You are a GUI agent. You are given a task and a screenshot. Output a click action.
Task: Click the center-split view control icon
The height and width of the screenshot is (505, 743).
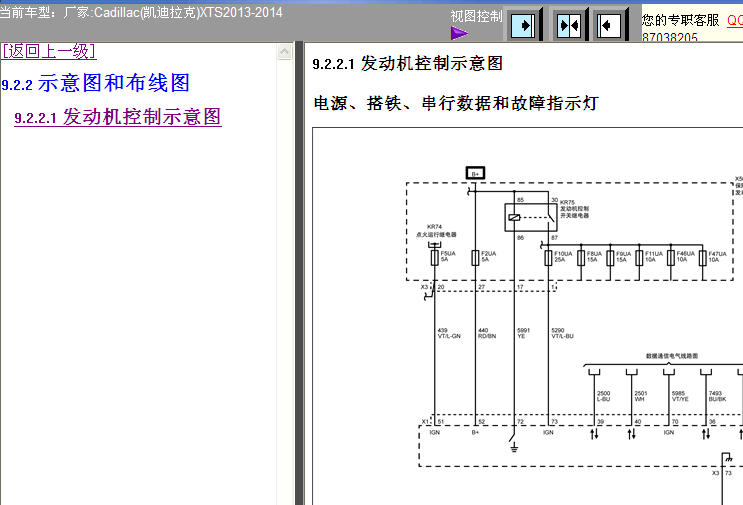[568, 24]
